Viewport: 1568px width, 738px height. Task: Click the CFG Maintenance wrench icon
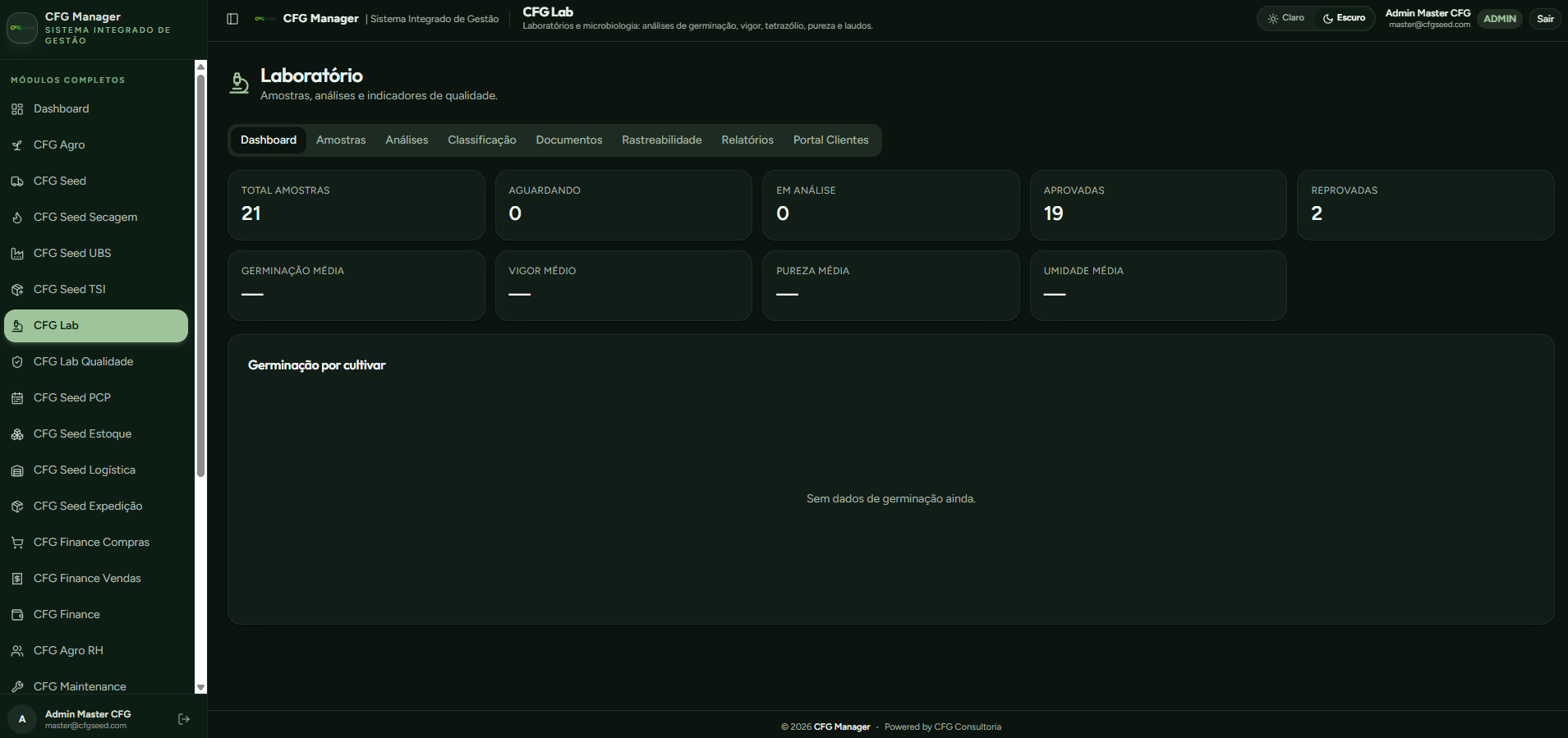coord(17,687)
